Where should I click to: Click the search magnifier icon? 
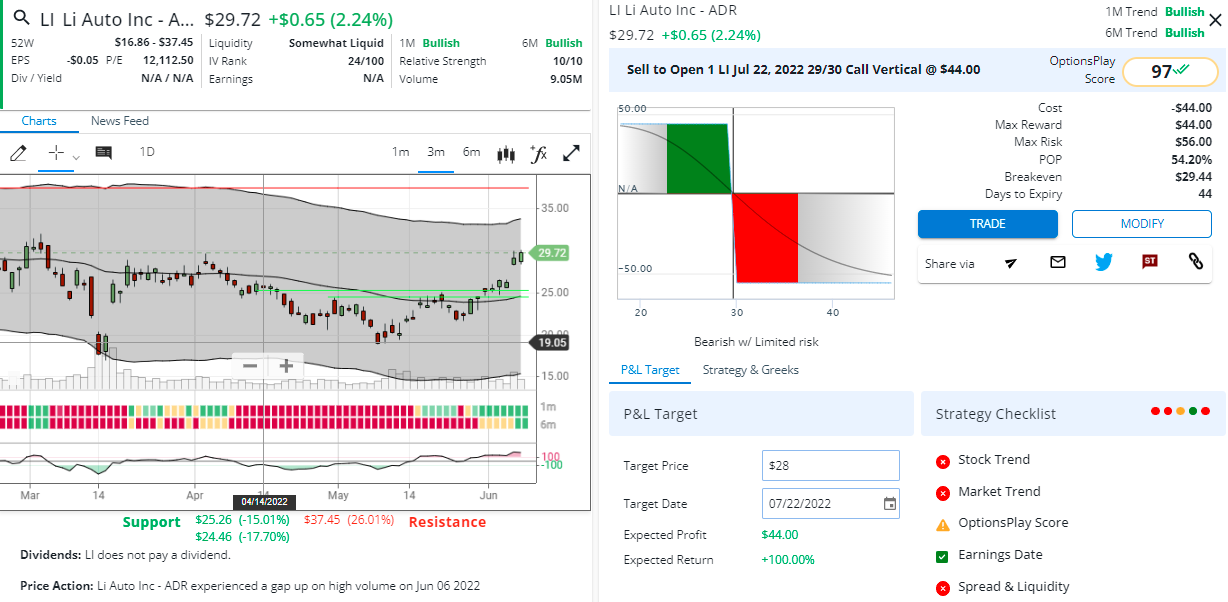tap(20, 19)
